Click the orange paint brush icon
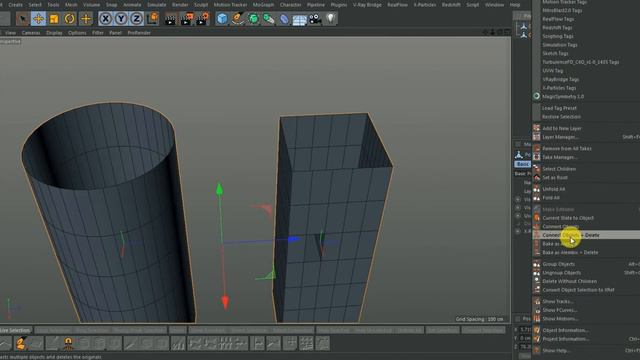The height and width of the screenshot is (360, 640). click(21, 343)
